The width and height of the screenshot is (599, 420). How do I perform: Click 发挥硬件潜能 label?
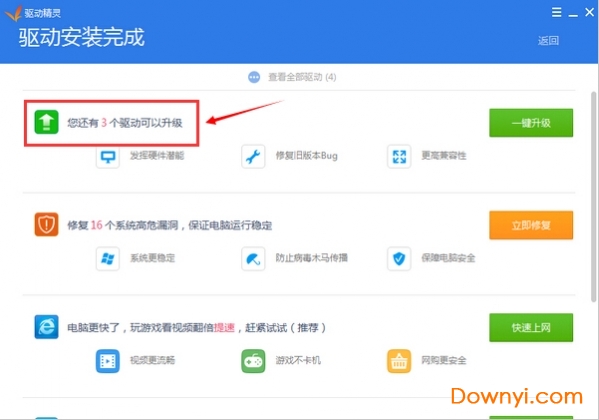(x=157, y=156)
